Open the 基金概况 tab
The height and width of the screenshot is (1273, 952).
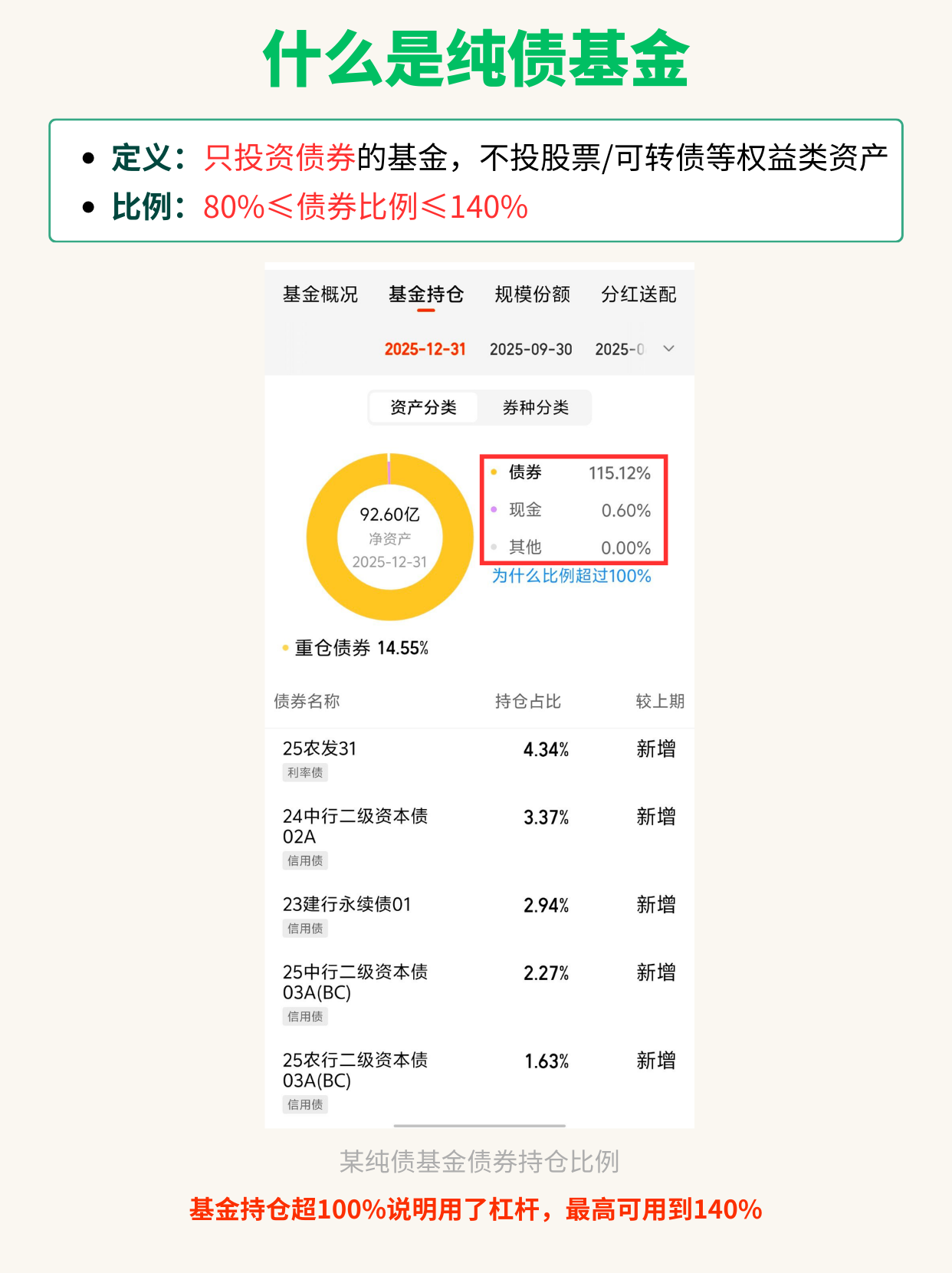[x=320, y=294]
